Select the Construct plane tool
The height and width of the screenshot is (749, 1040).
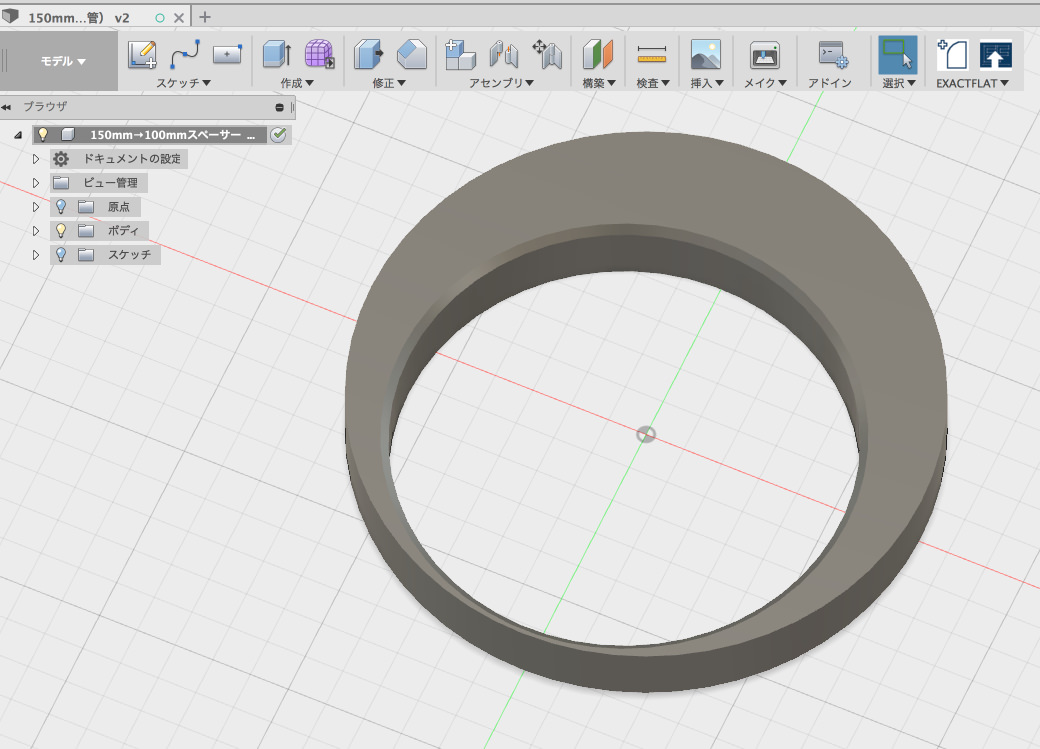[598, 54]
